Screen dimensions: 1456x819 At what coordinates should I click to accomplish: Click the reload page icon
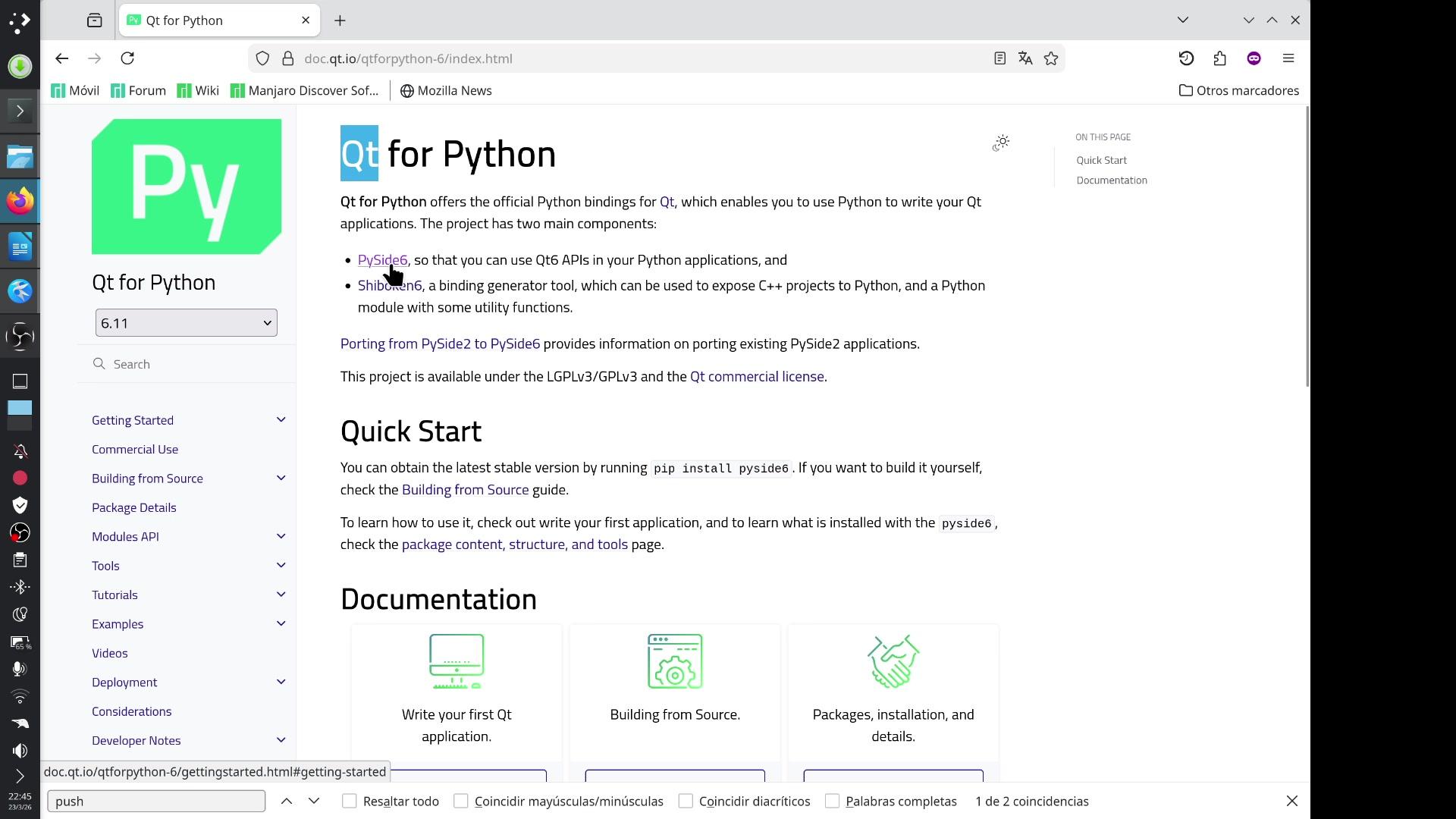click(127, 58)
